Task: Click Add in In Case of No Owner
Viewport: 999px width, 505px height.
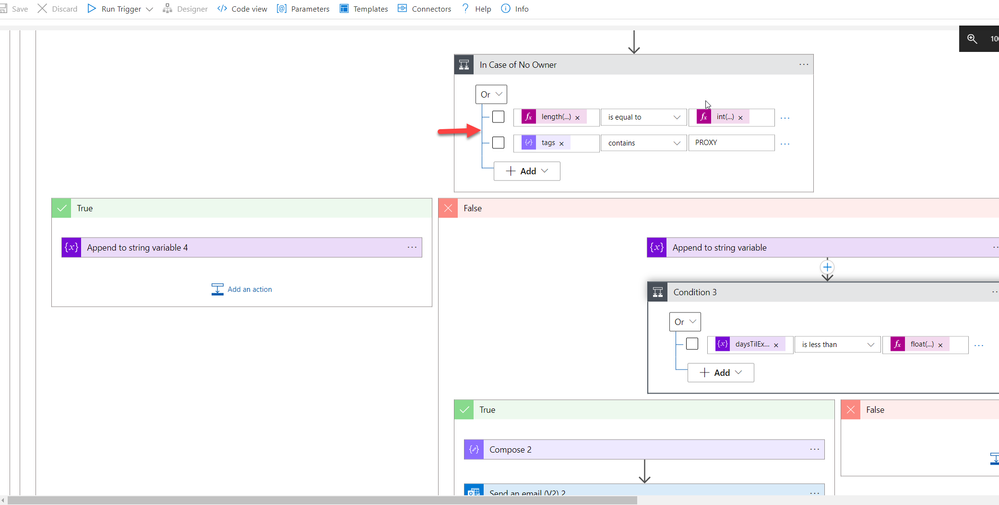Action: pyautogui.click(x=527, y=171)
